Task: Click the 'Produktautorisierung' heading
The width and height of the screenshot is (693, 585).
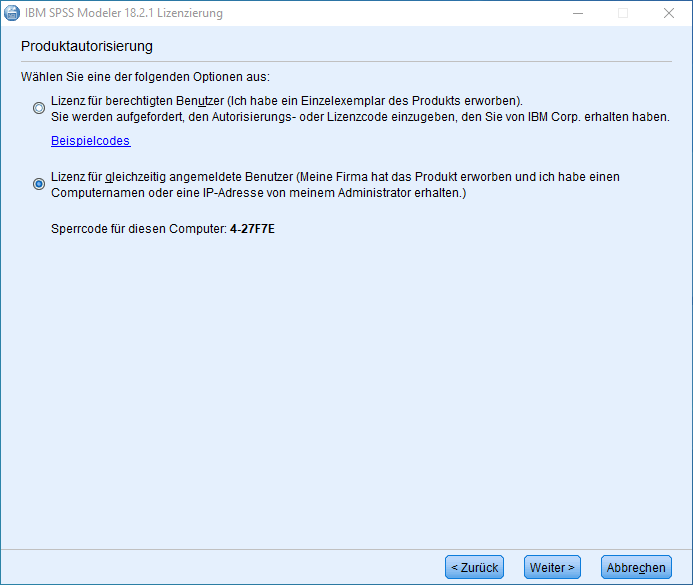Action: click(x=87, y=46)
